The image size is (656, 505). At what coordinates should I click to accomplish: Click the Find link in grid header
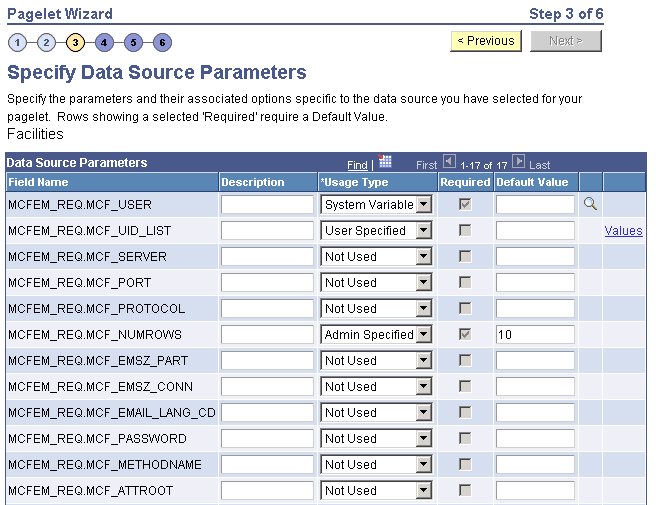point(357,164)
